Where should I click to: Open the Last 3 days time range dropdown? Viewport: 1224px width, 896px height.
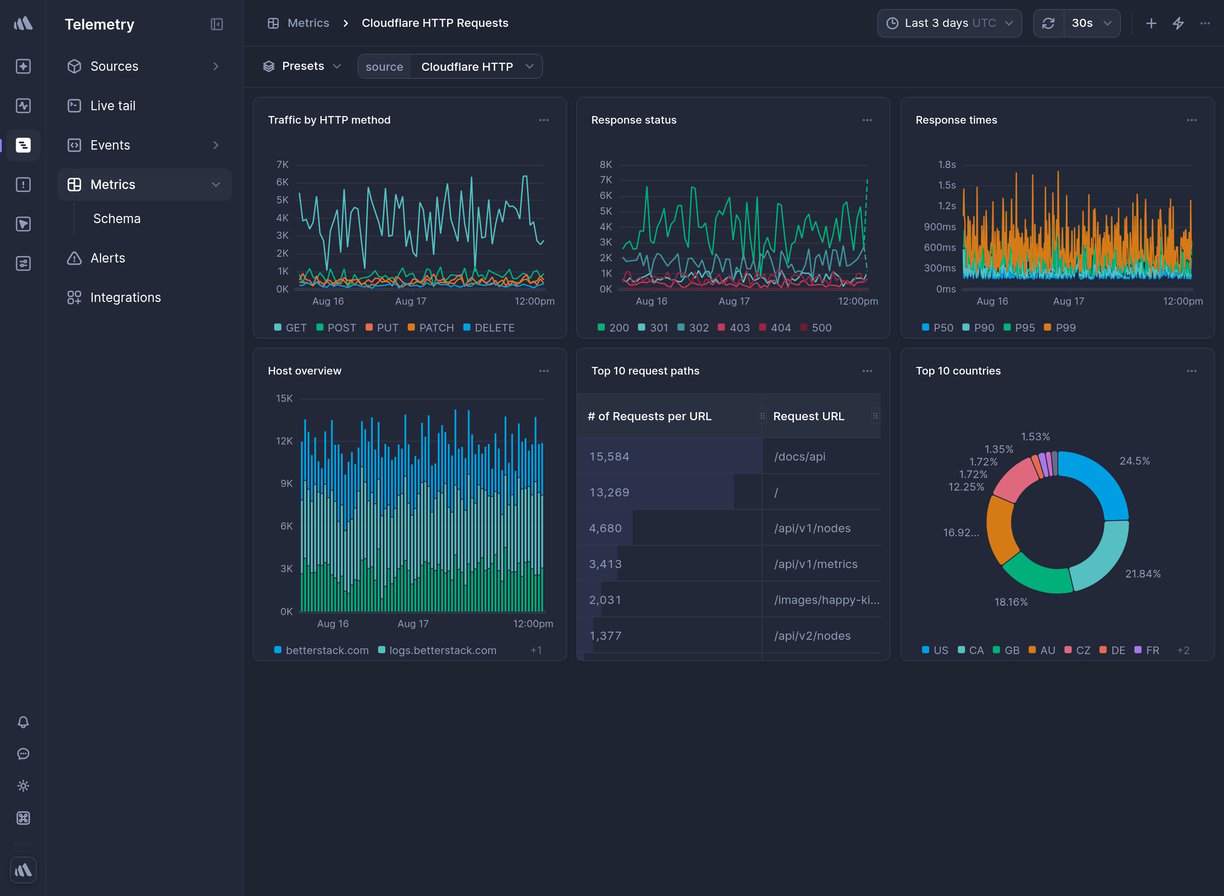949,23
